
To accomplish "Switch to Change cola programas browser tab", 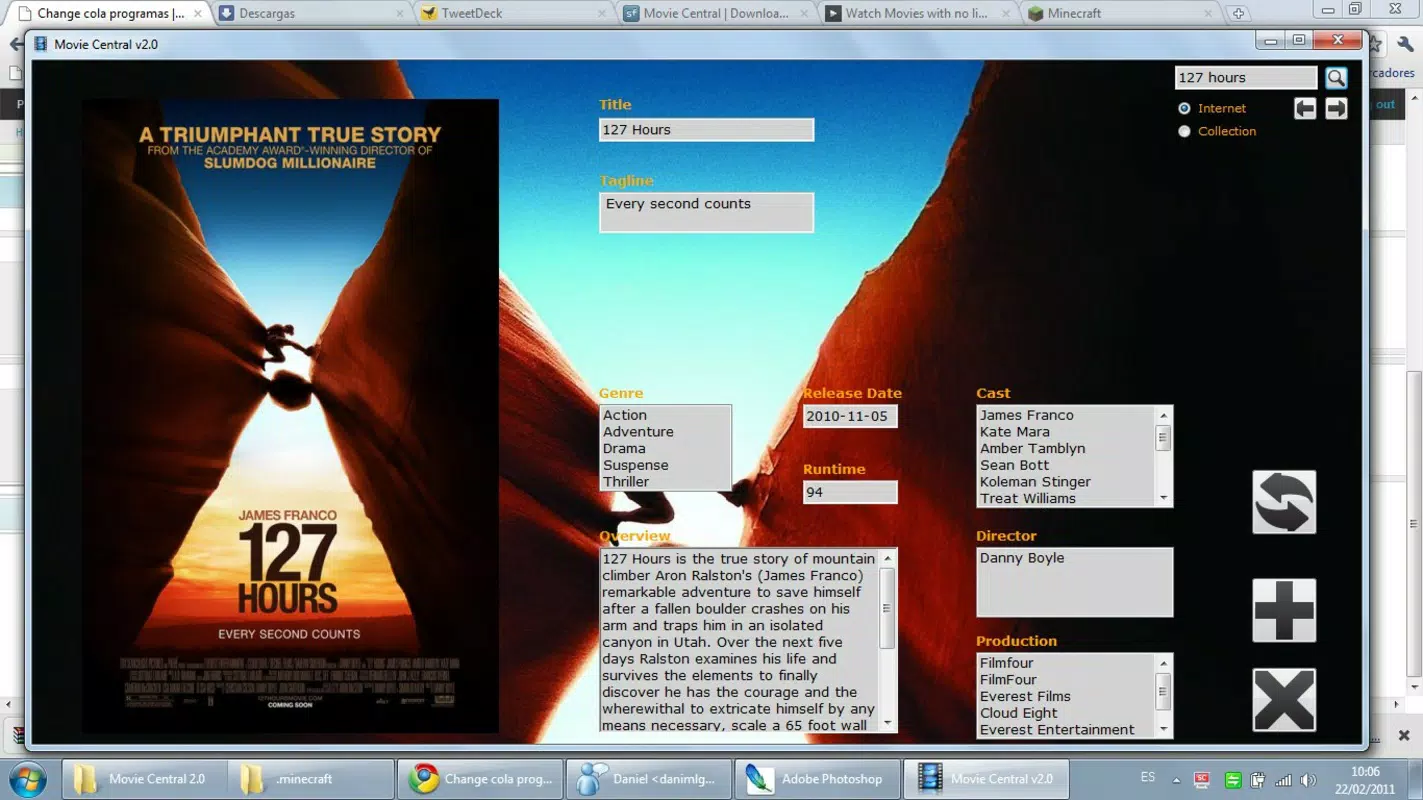I will pyautogui.click(x=110, y=13).
